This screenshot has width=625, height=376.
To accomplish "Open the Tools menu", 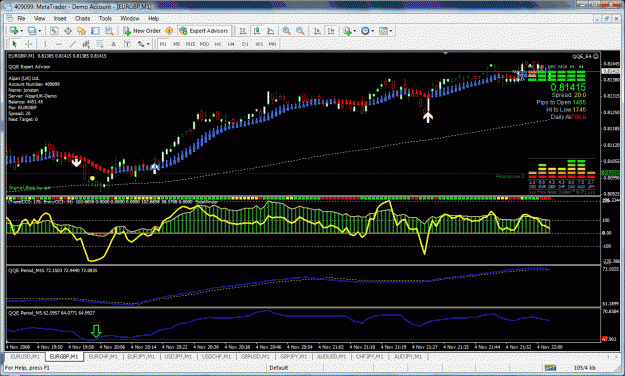I will (x=105, y=18).
